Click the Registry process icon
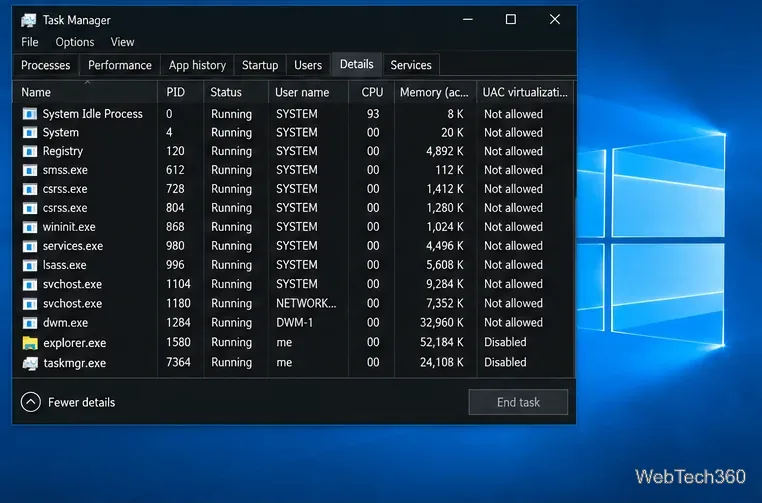Image resolution: width=762 pixels, height=503 pixels. click(x=30, y=151)
